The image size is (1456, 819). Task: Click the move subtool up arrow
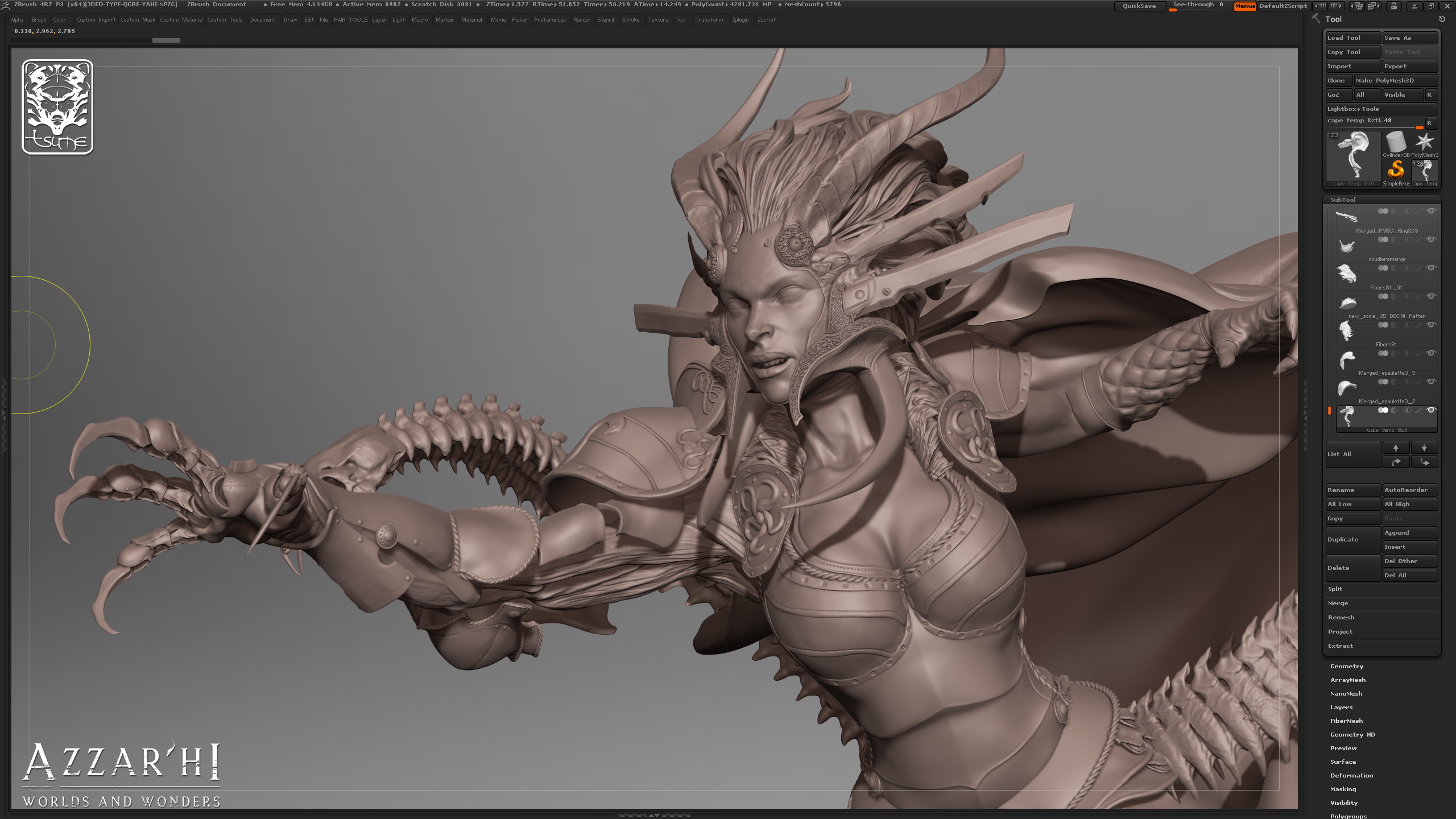(x=1396, y=448)
